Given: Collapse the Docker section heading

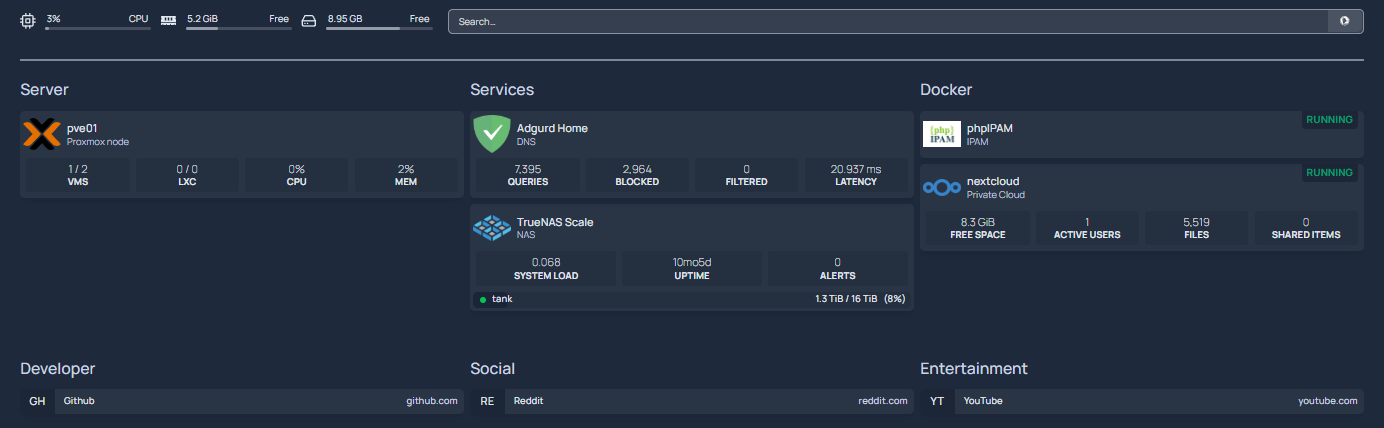Looking at the screenshot, I should click(x=946, y=90).
